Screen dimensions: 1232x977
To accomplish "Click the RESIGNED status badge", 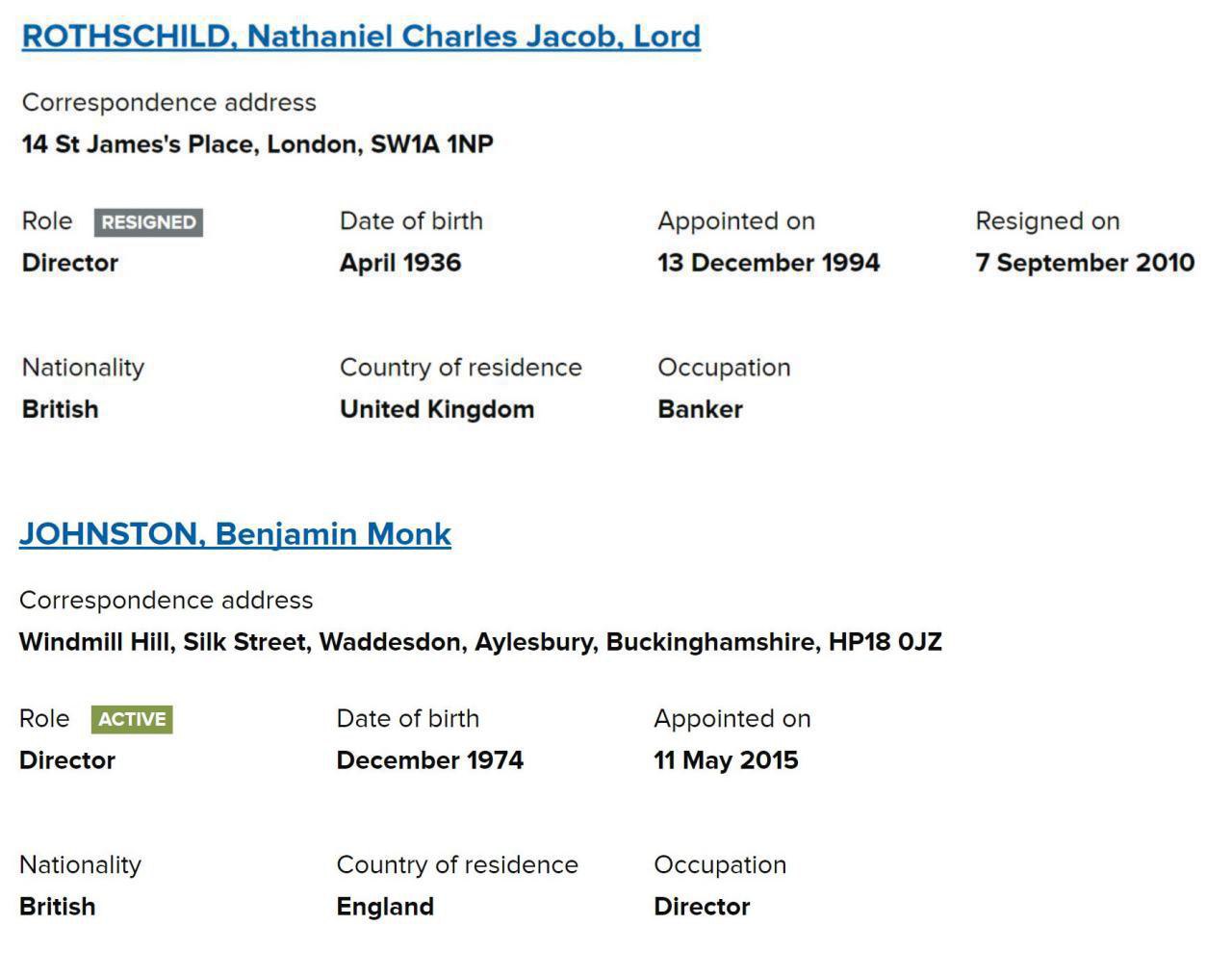I will click(148, 222).
